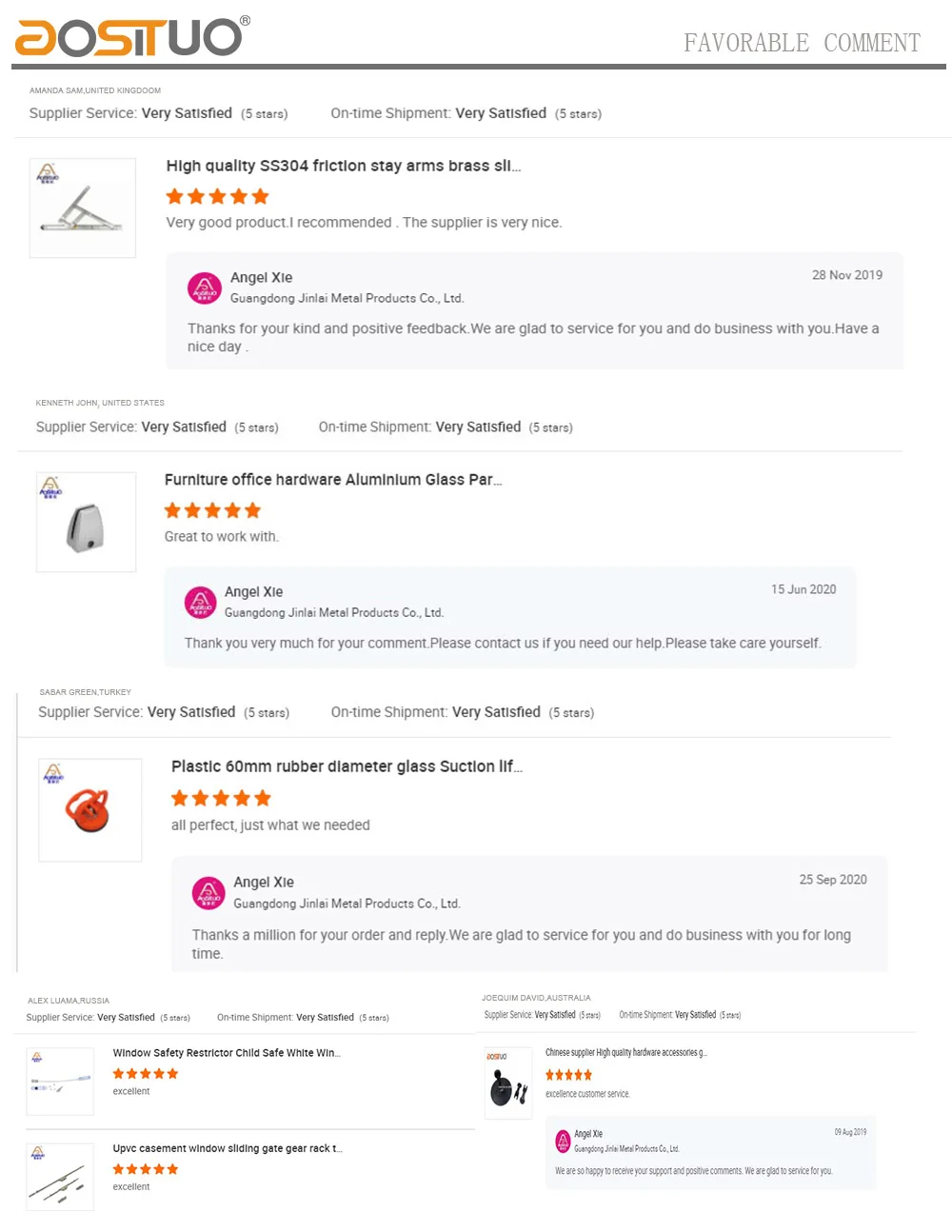Image resolution: width=952 pixels, height=1232 pixels.
Task: Open the red suction lifter thumbnail
Action: [89, 810]
